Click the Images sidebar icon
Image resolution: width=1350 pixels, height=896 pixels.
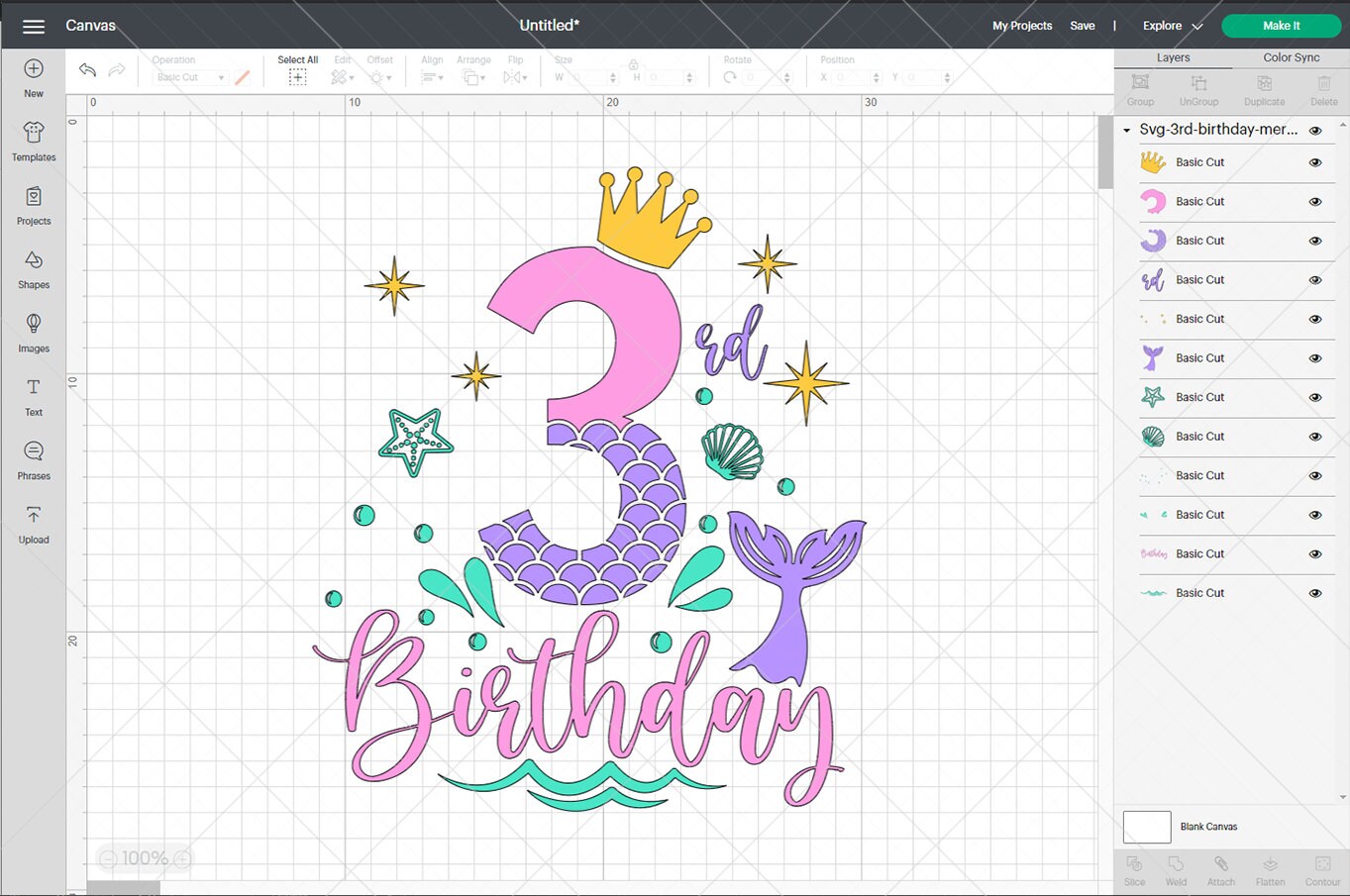tap(33, 332)
